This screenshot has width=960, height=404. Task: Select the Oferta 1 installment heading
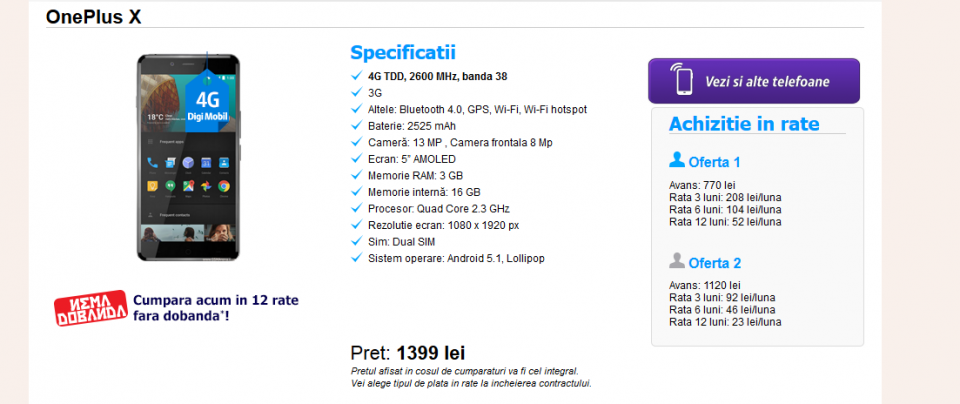click(x=715, y=162)
